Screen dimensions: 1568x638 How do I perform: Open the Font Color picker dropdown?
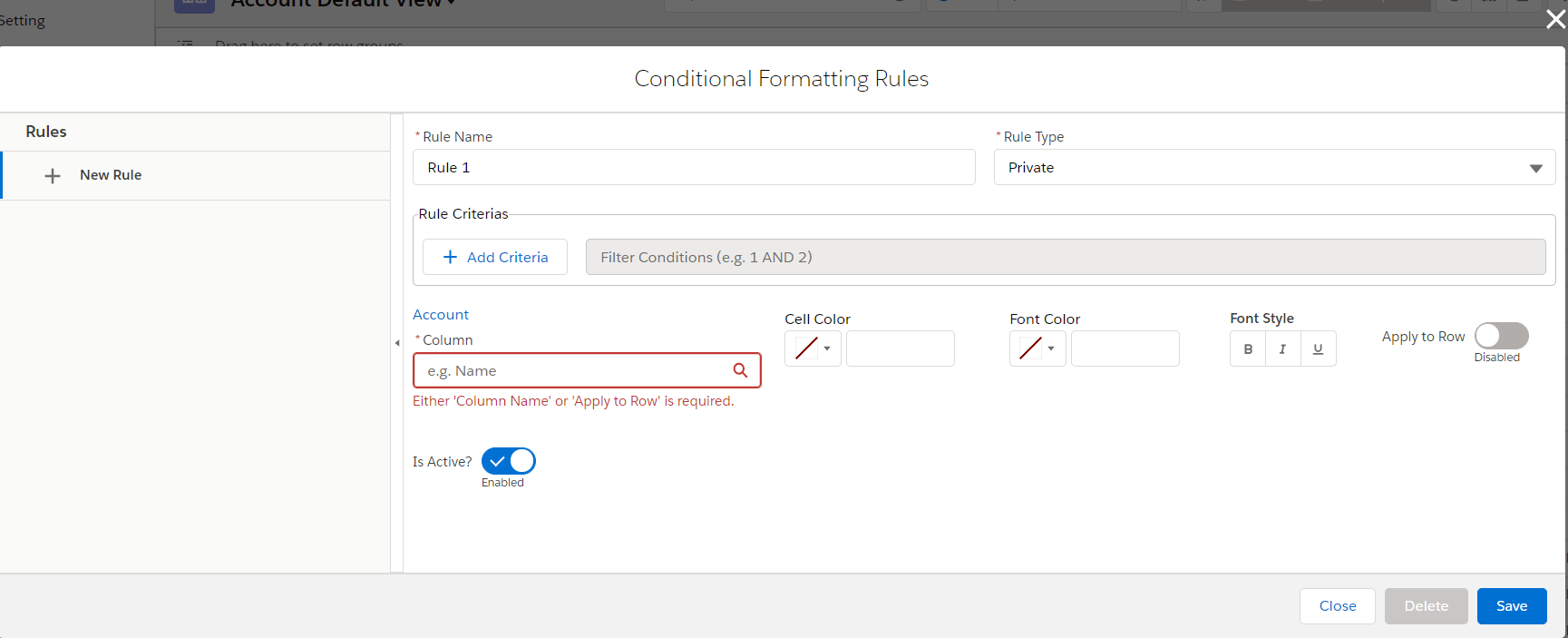(1037, 348)
